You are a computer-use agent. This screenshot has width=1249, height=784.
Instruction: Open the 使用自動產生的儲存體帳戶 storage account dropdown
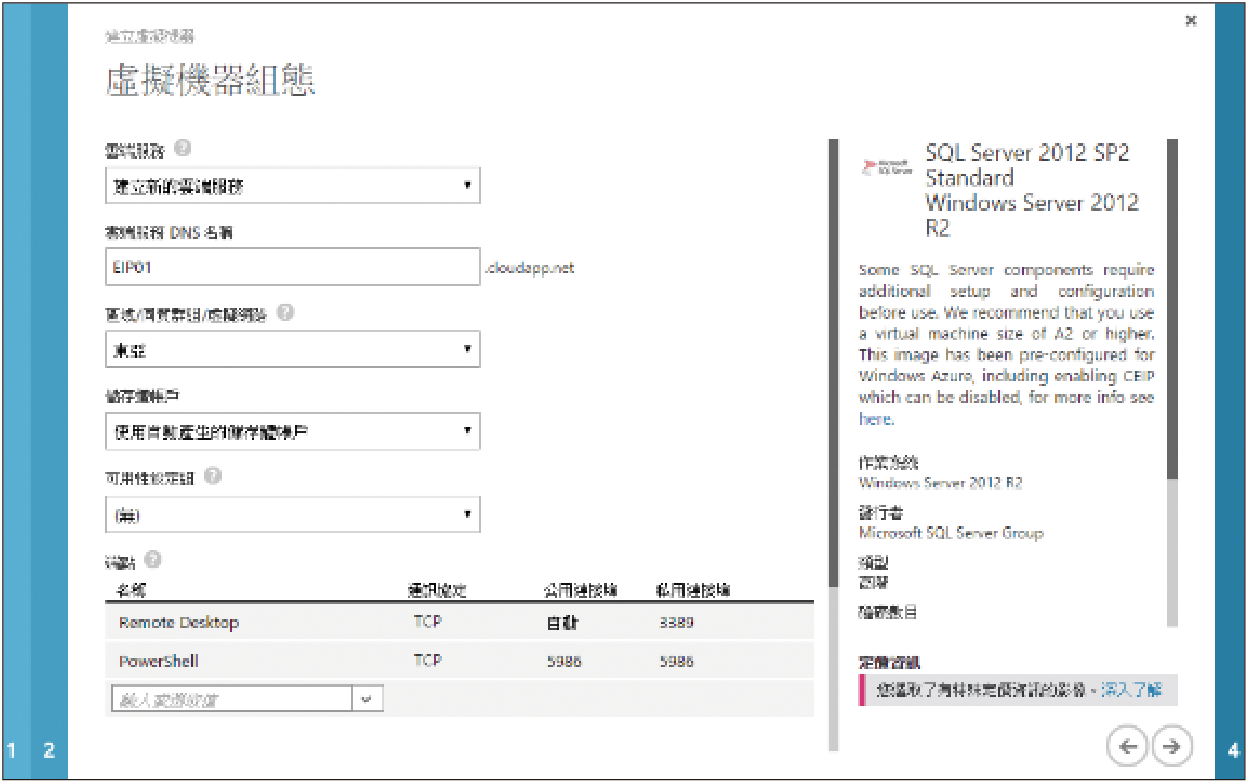click(293, 432)
